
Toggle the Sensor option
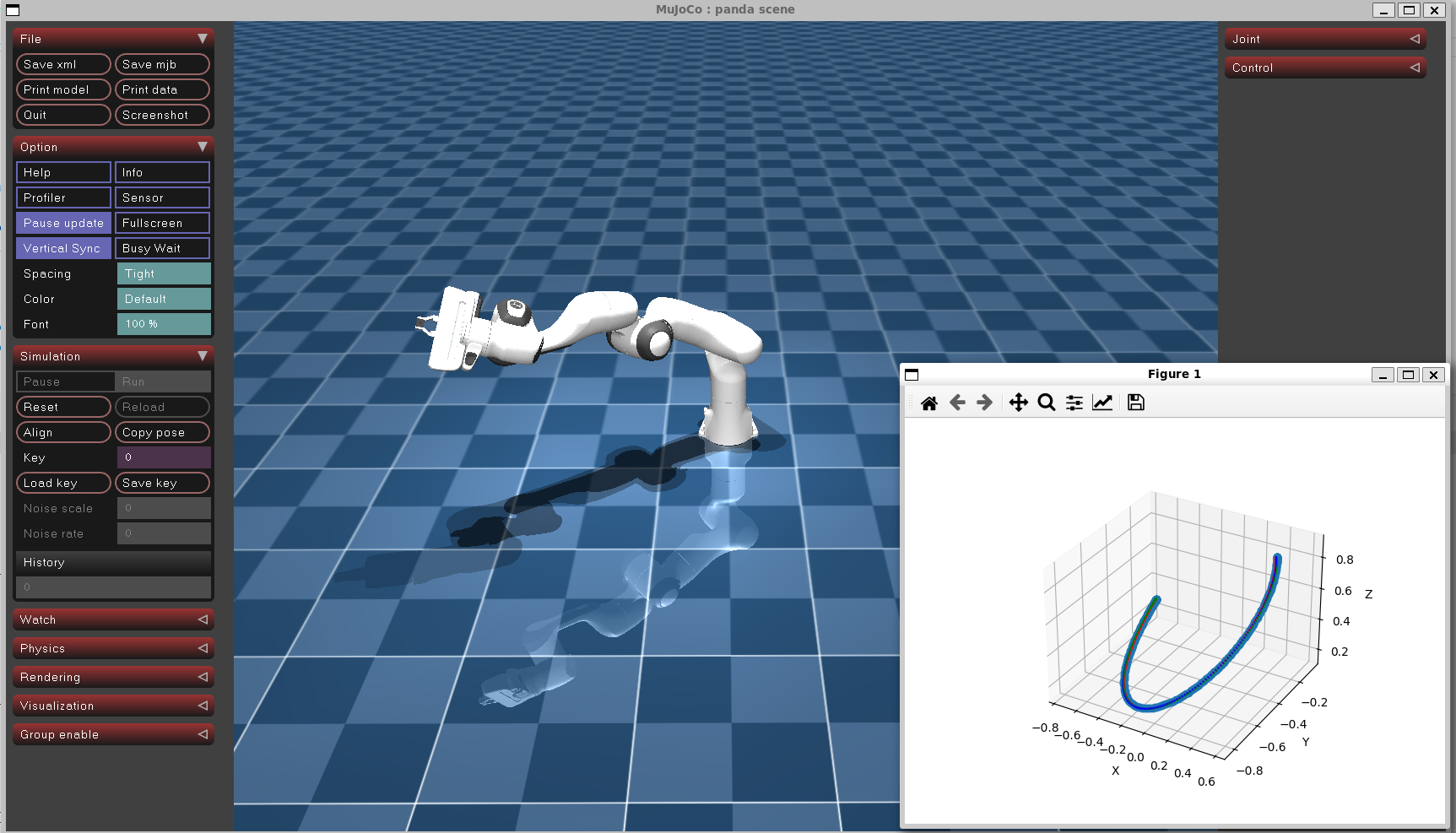pos(162,197)
